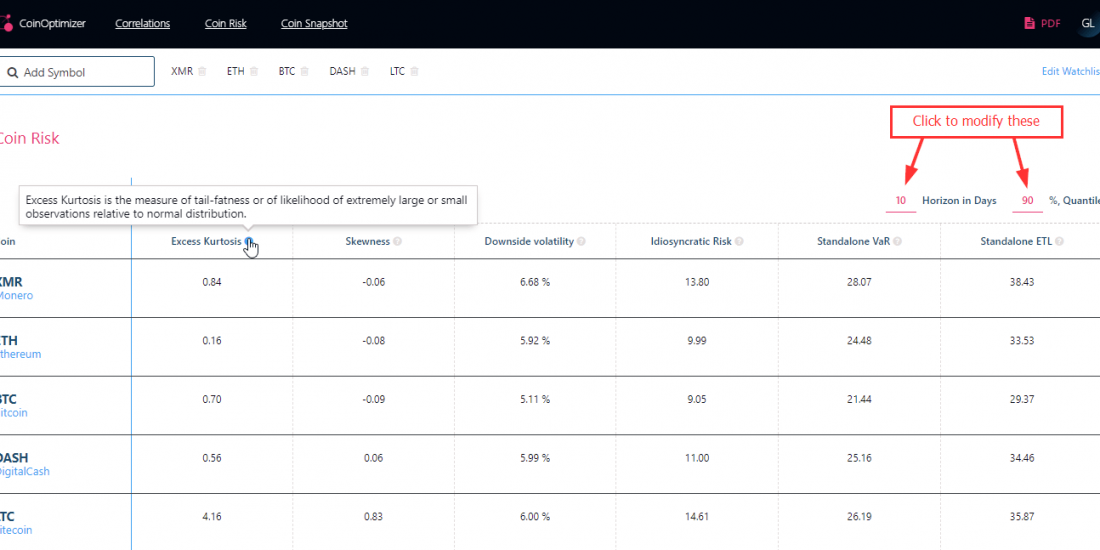Click the Standalone ETL info icon
The height and width of the screenshot is (550, 1100).
(1058, 242)
